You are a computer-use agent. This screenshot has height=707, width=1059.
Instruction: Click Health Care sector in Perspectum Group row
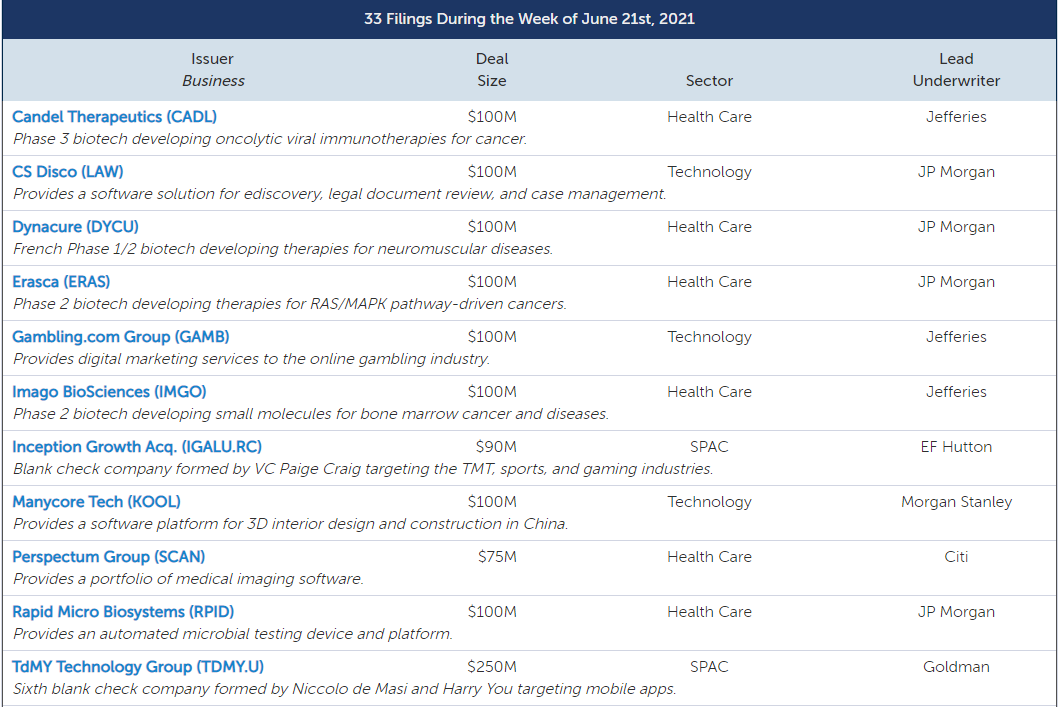(x=709, y=557)
